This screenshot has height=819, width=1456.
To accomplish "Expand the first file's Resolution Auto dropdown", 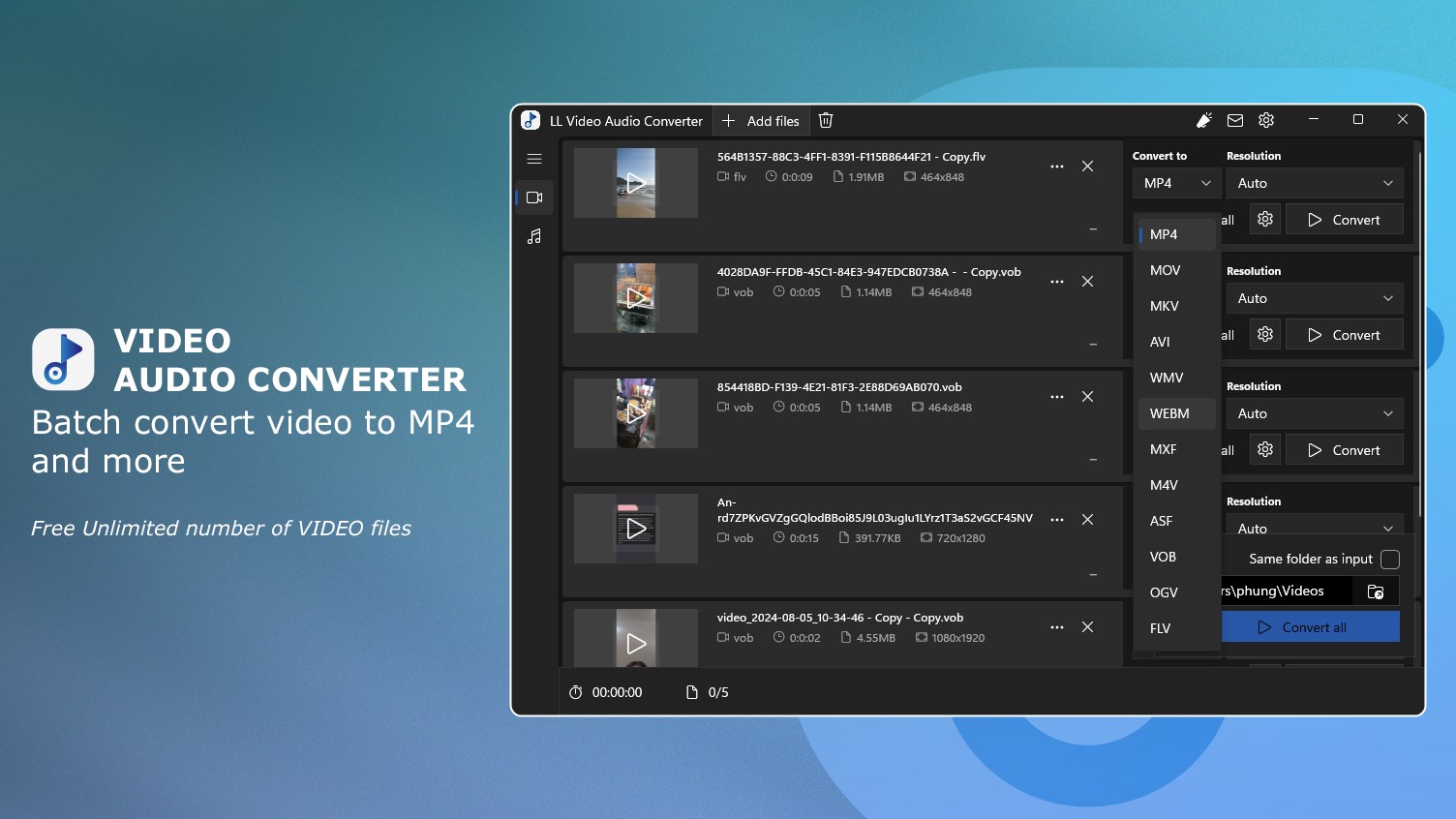I will point(1315,183).
